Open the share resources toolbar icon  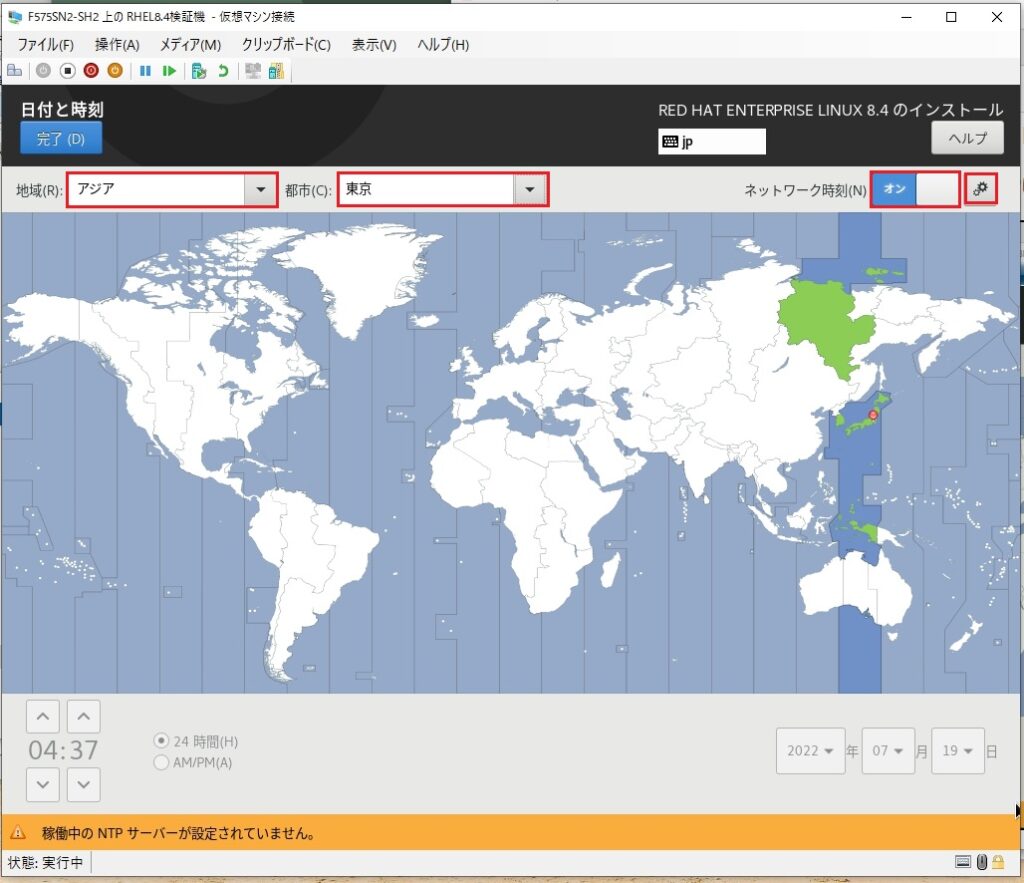(276, 71)
